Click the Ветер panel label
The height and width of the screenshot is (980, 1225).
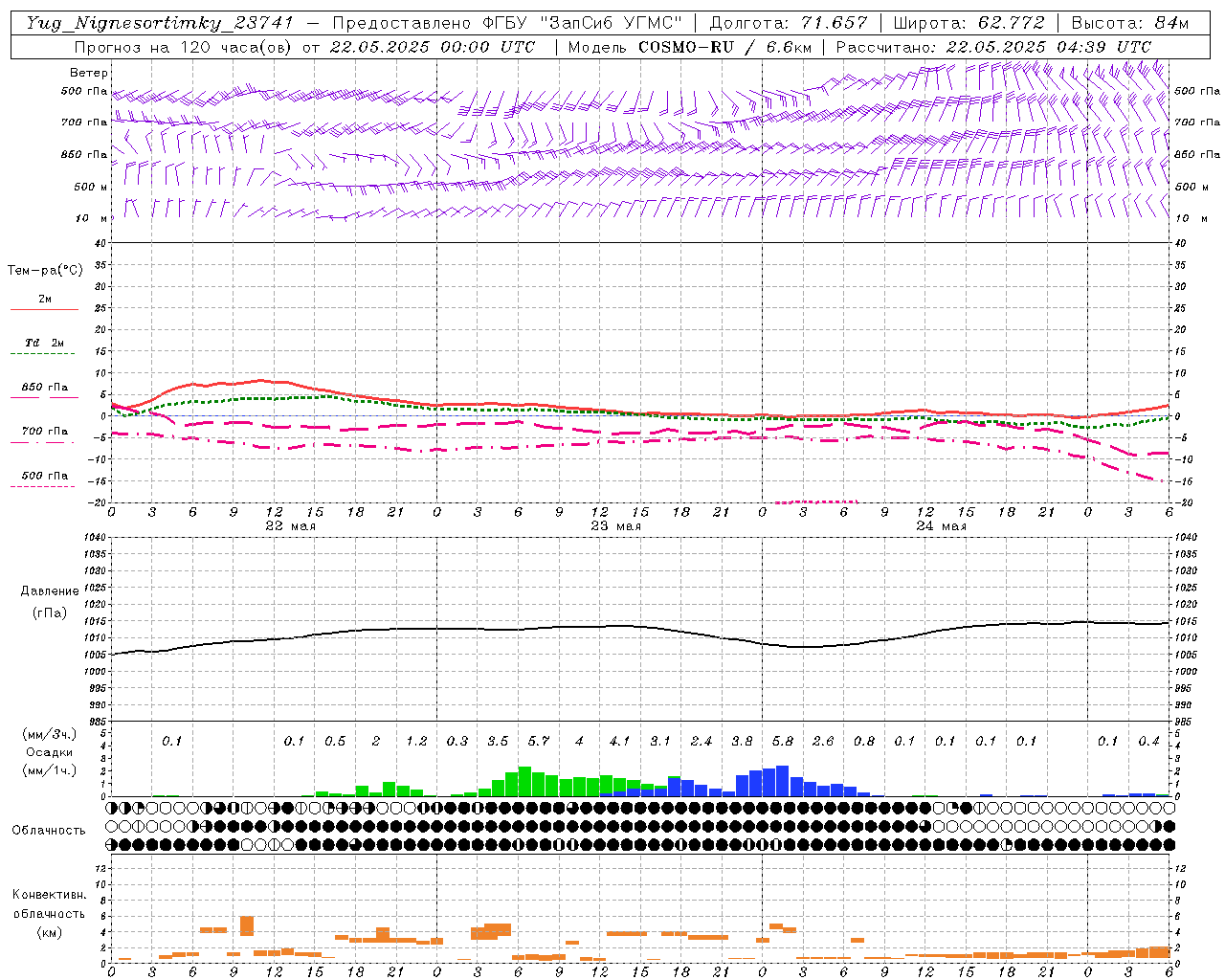pyautogui.click(x=89, y=73)
